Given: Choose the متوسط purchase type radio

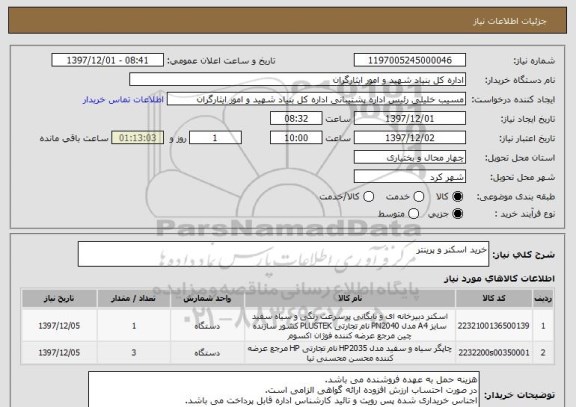Looking at the screenshot, I should [x=413, y=213].
